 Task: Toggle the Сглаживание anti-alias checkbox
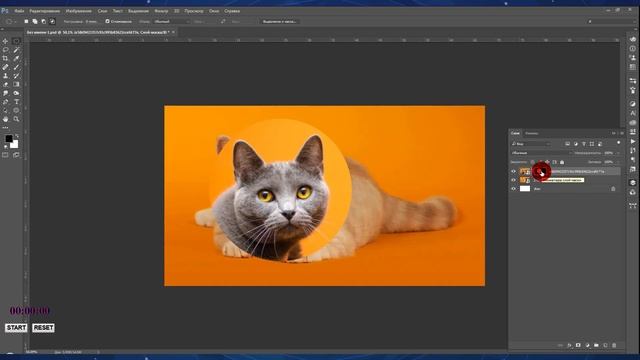coord(107,21)
